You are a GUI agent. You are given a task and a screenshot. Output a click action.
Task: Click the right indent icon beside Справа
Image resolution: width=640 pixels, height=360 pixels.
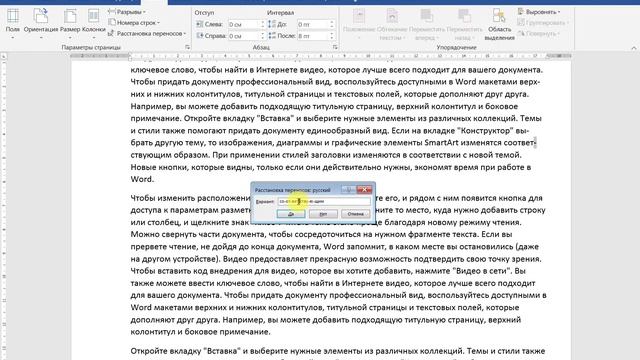(200, 36)
